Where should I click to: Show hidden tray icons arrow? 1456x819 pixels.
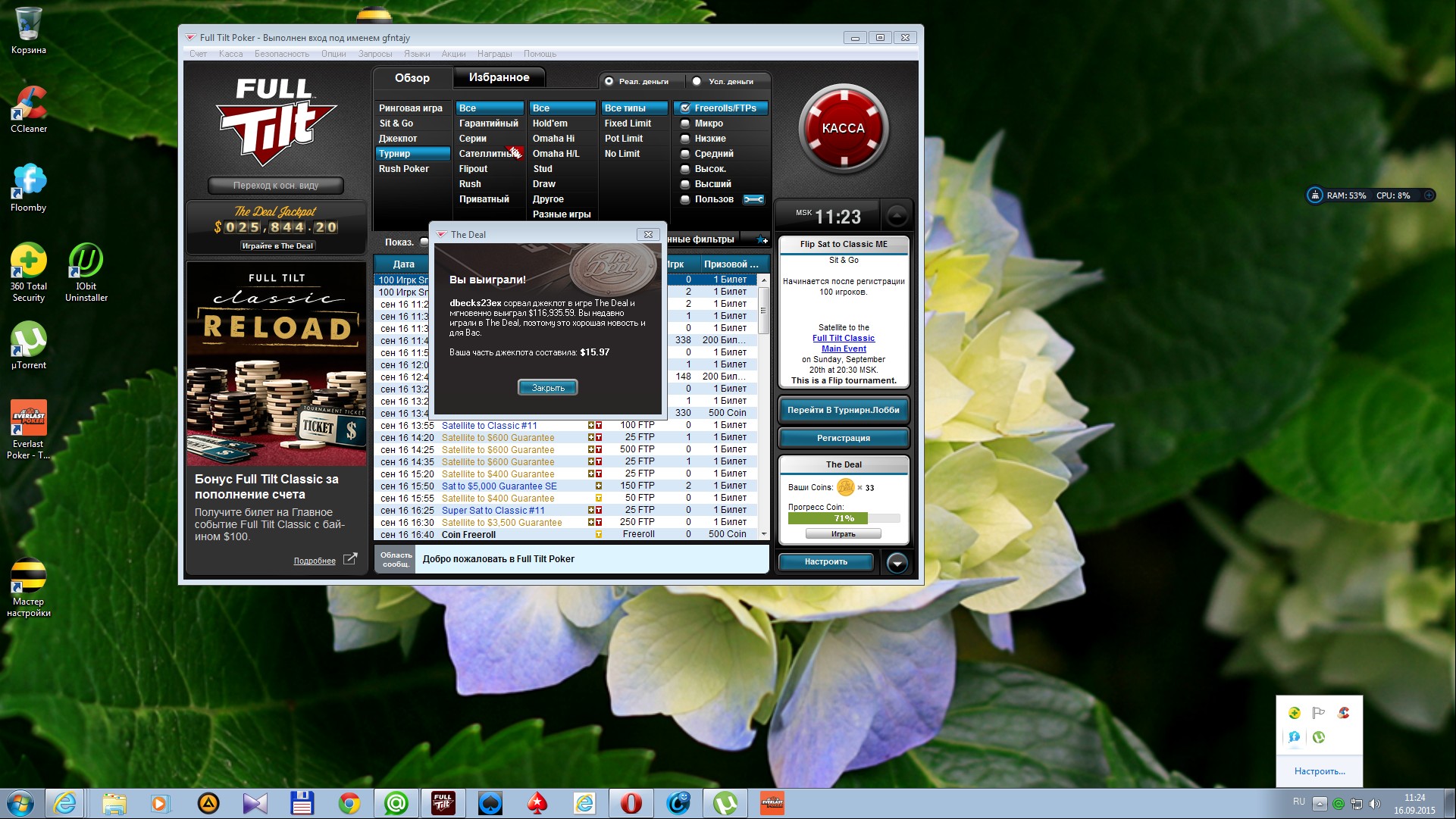(x=1320, y=803)
